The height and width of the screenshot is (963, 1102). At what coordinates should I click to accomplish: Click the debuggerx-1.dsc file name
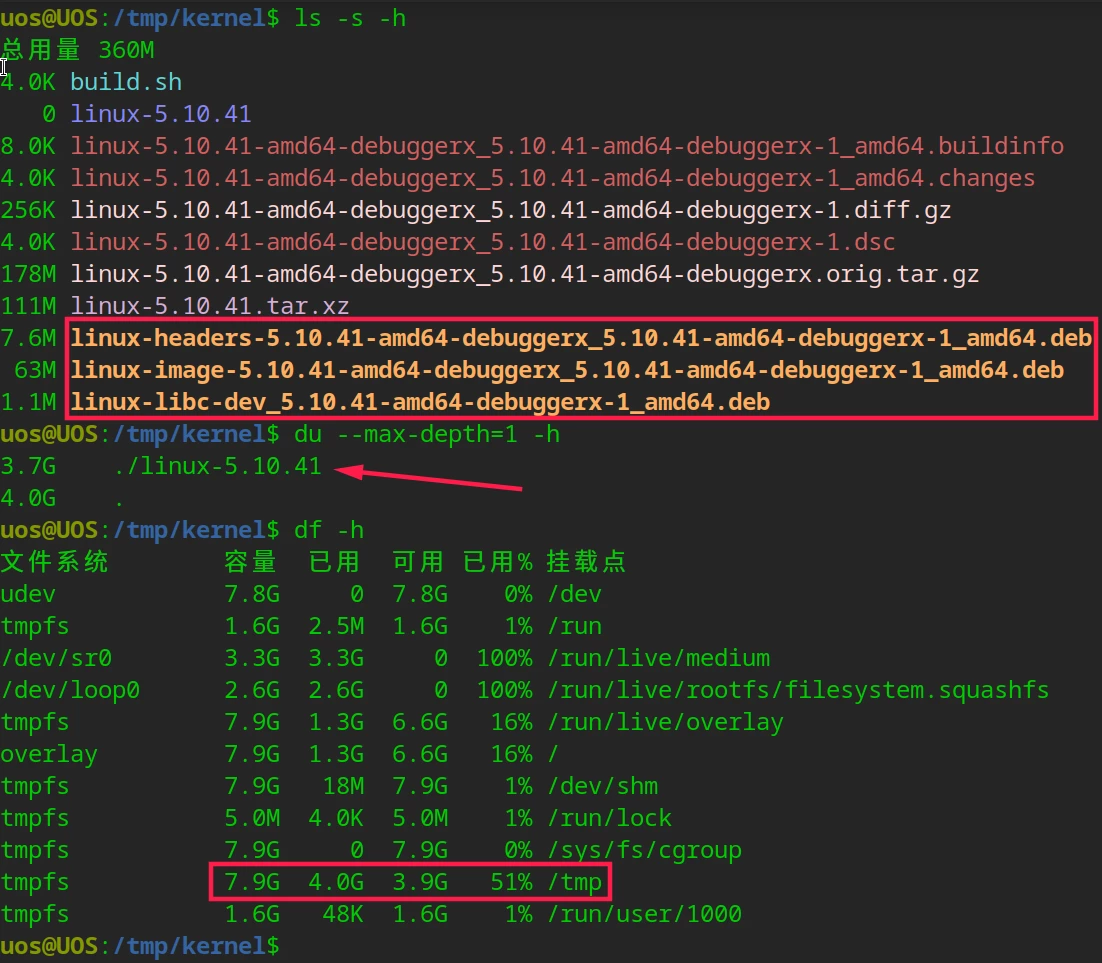tap(482, 242)
